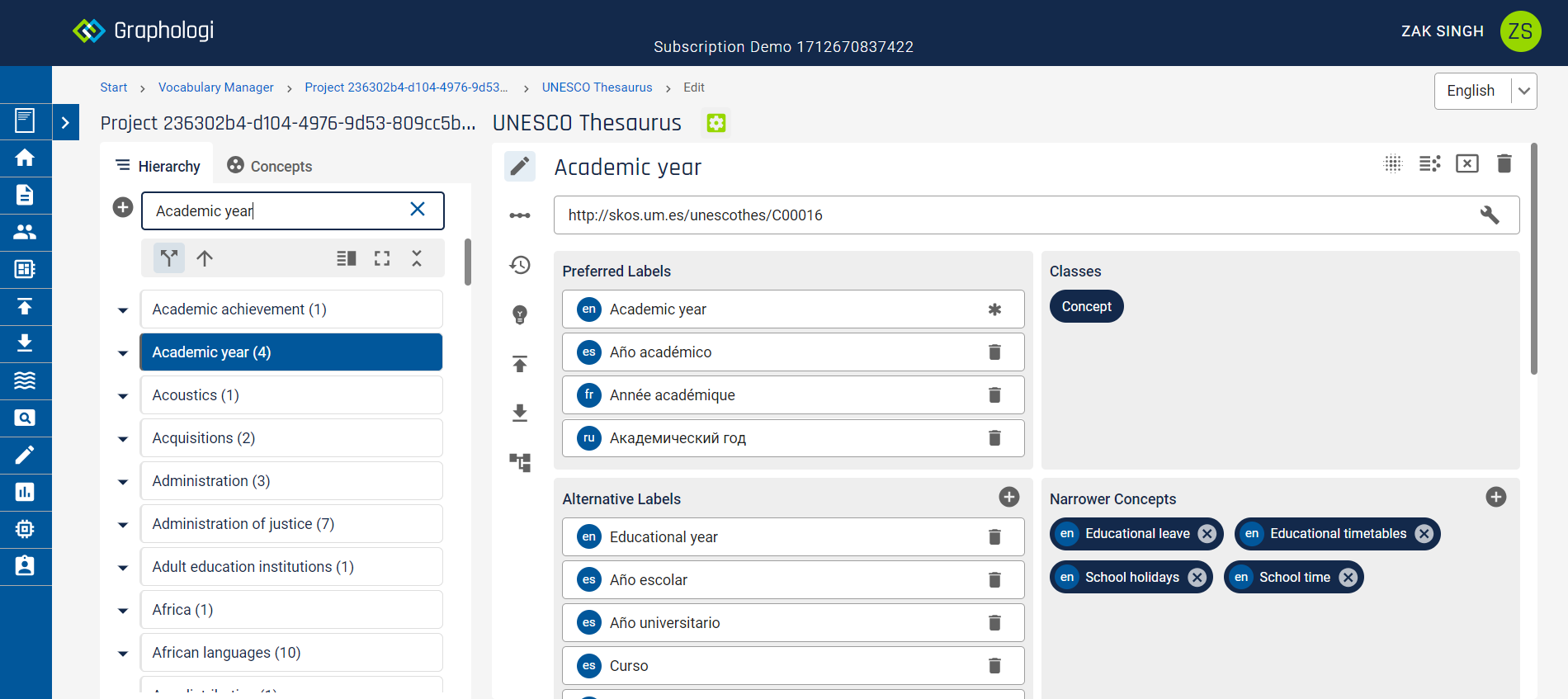
Task: Click the Concept class chip
Action: point(1086,306)
